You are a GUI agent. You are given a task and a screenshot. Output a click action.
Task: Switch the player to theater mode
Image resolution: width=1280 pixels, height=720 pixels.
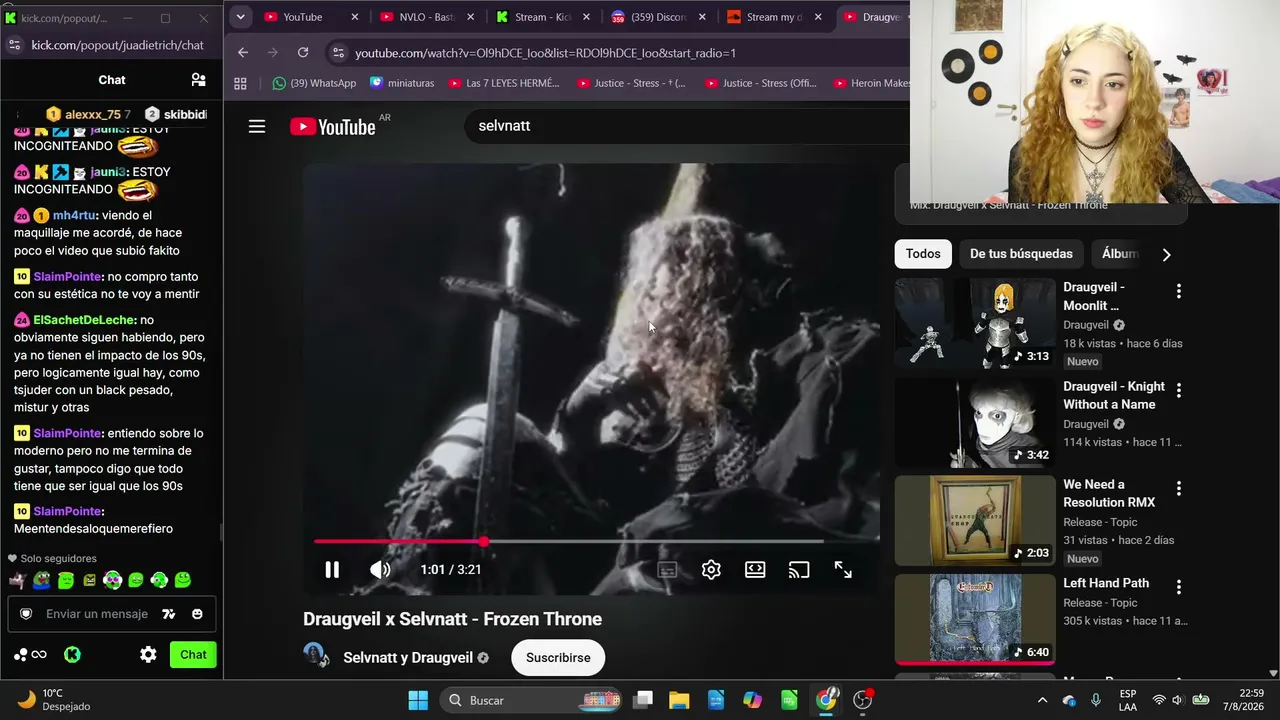coord(755,570)
